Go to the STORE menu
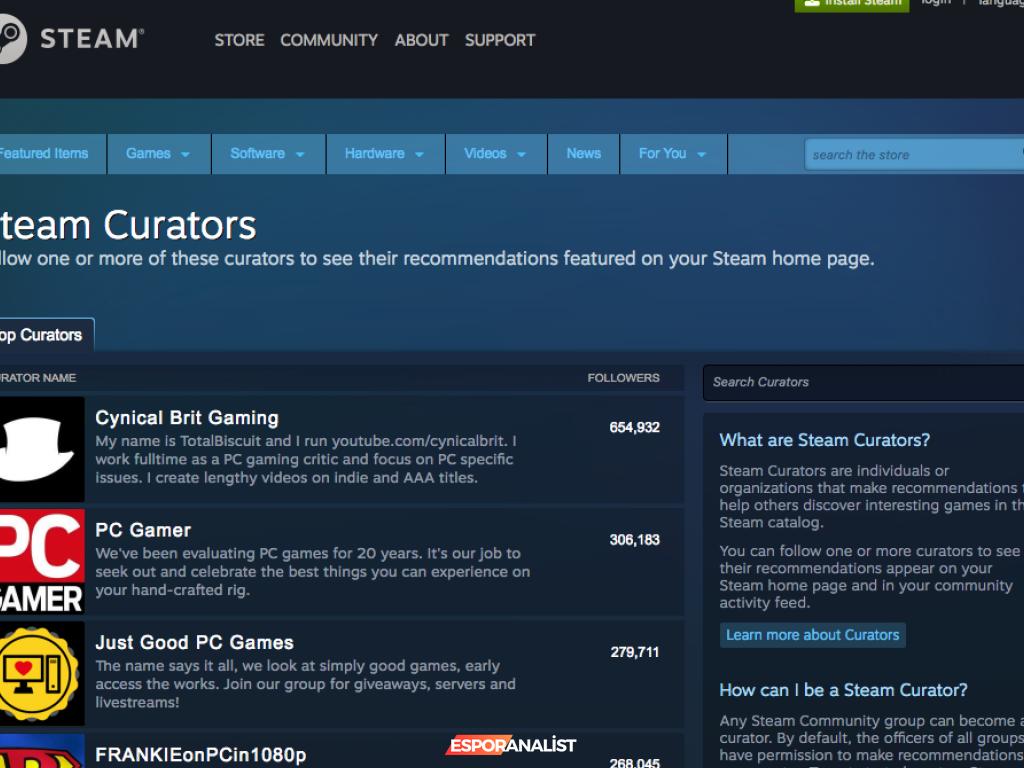The height and width of the screenshot is (768, 1024). tap(239, 40)
